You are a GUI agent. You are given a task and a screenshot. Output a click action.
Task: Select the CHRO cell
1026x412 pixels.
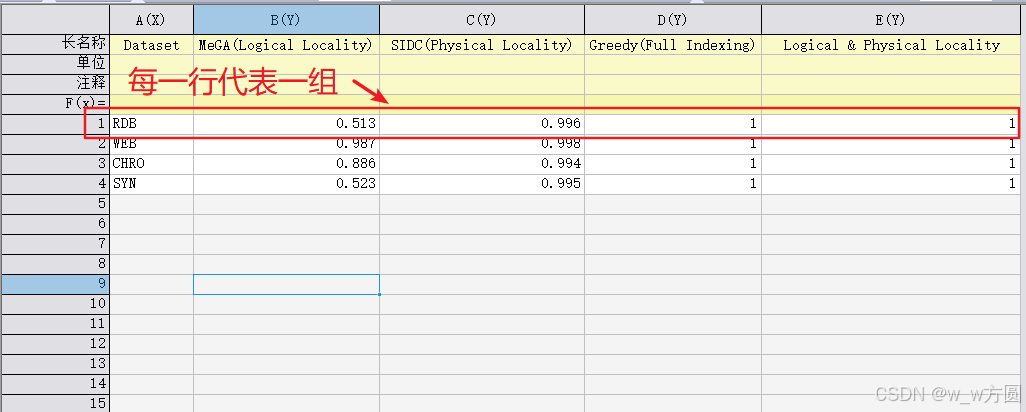[151, 163]
